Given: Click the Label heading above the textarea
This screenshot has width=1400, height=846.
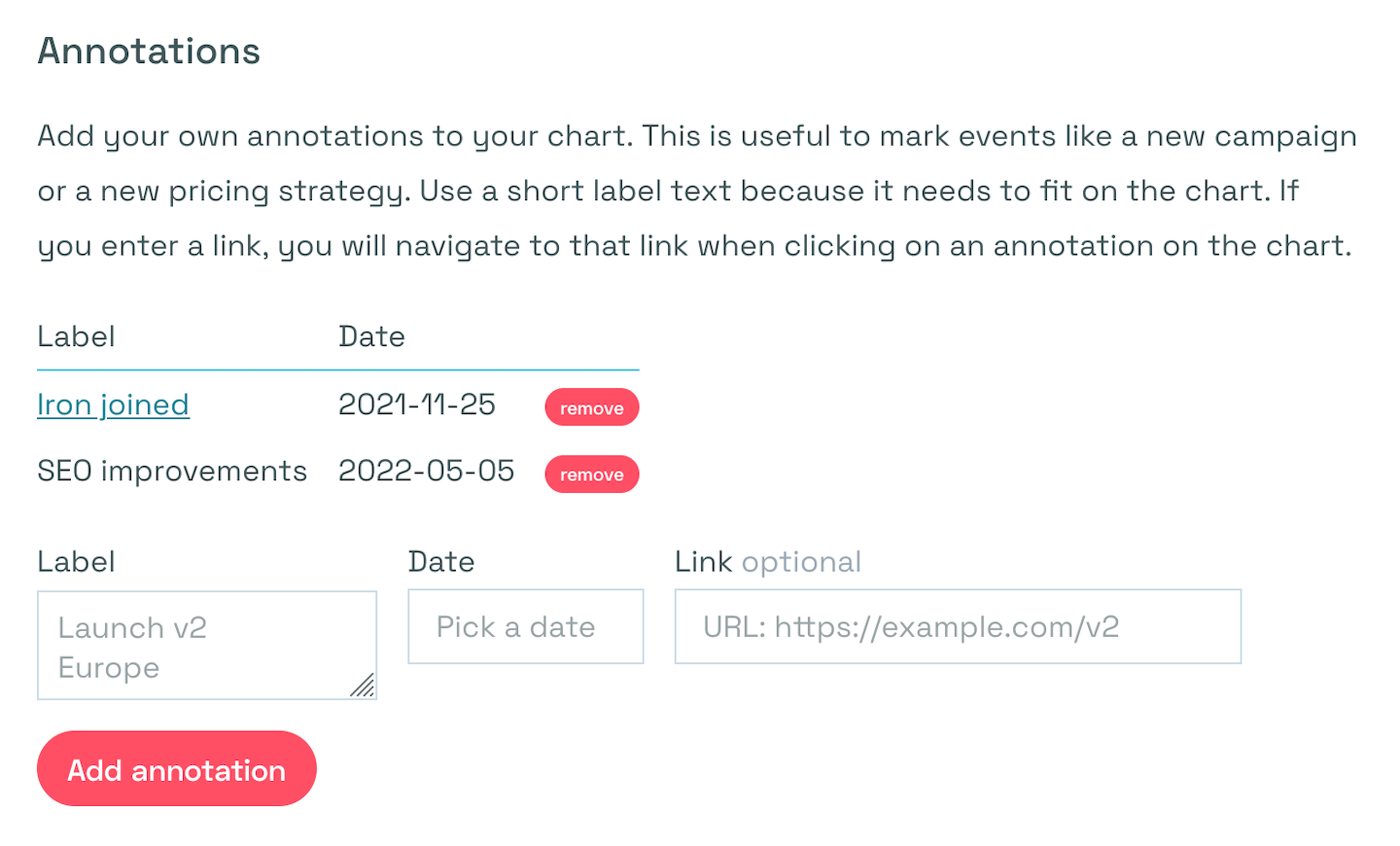Looking at the screenshot, I should (76, 561).
